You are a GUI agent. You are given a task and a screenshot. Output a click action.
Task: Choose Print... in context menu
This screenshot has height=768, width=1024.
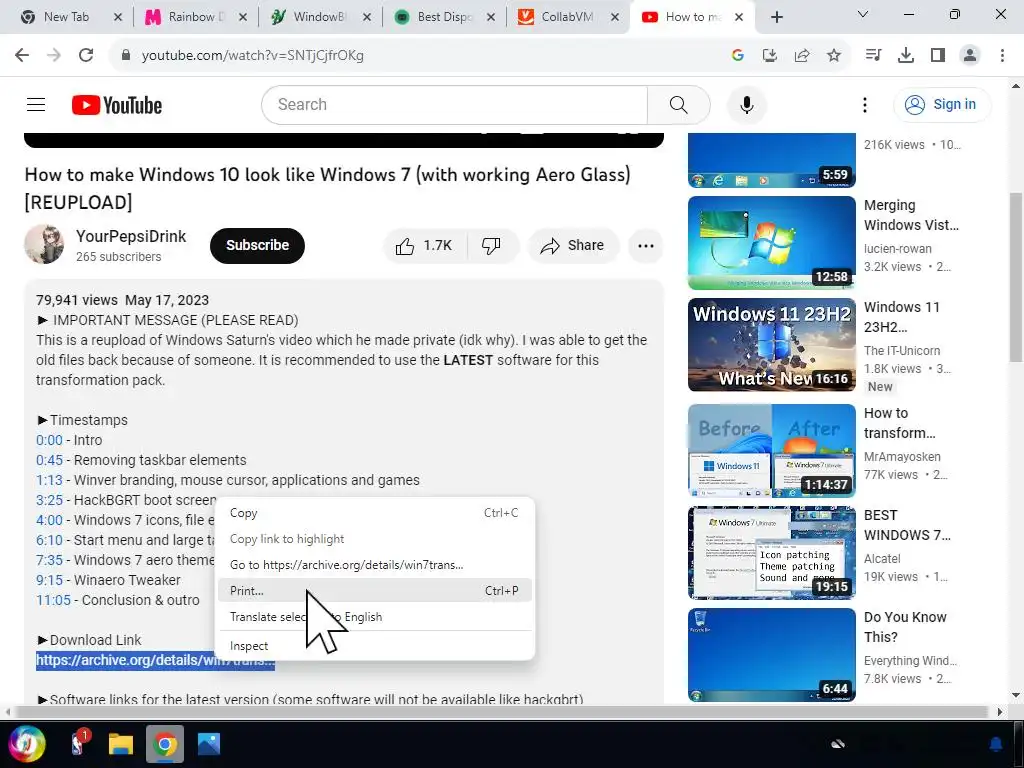pos(375,590)
